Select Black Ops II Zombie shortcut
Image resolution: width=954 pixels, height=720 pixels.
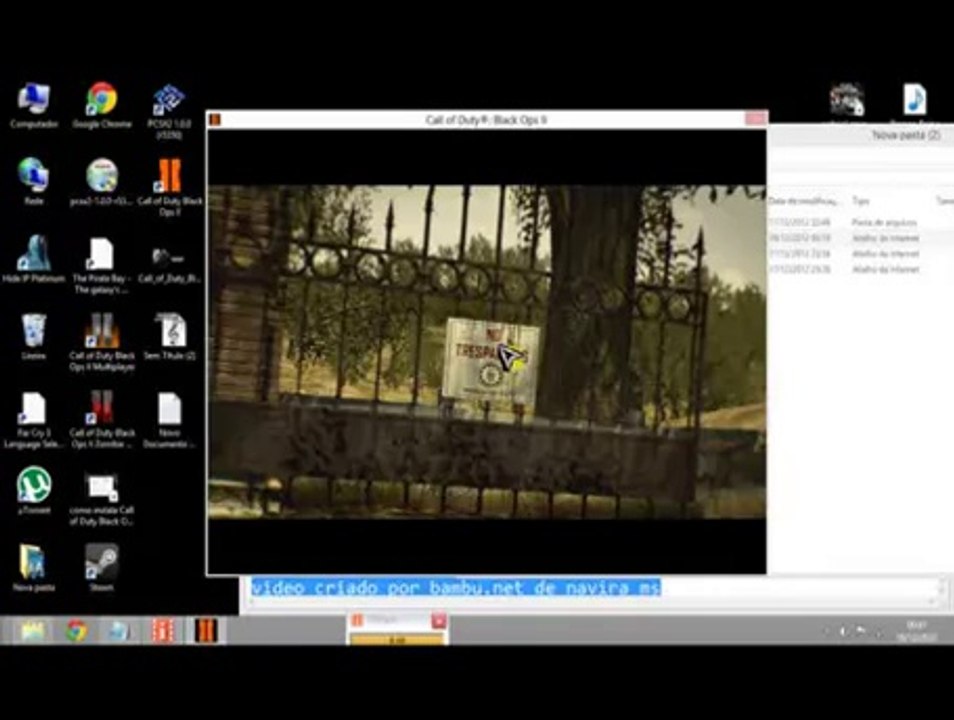pyautogui.click(x=102, y=420)
